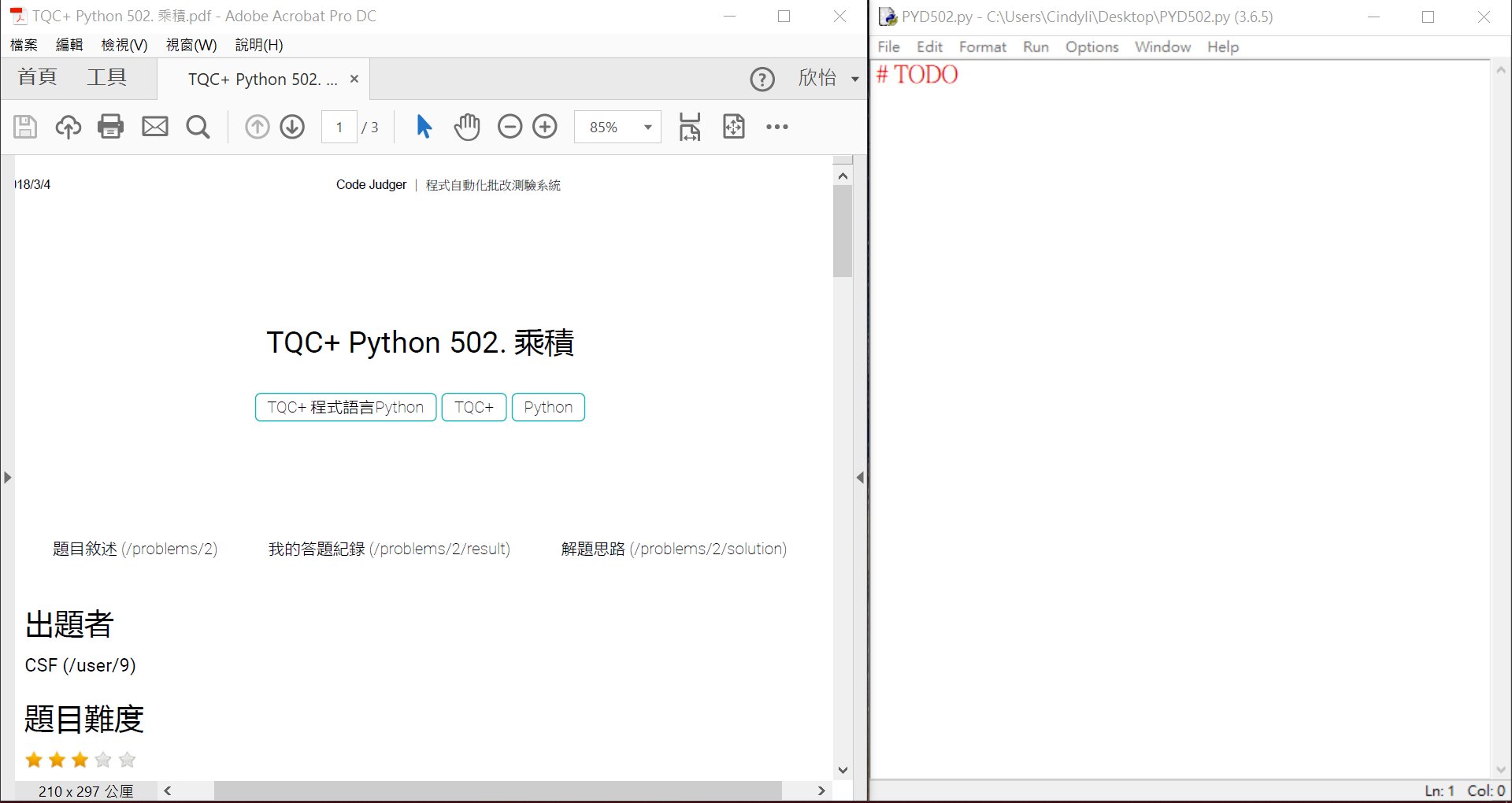Select the arrow selection tool
Screen dimensions: 1512x803
[424, 127]
